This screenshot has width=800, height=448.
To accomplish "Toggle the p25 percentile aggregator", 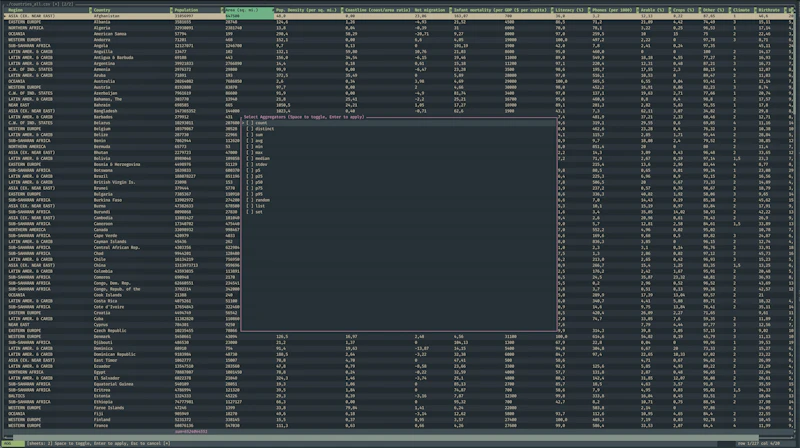I will [x=249, y=177].
